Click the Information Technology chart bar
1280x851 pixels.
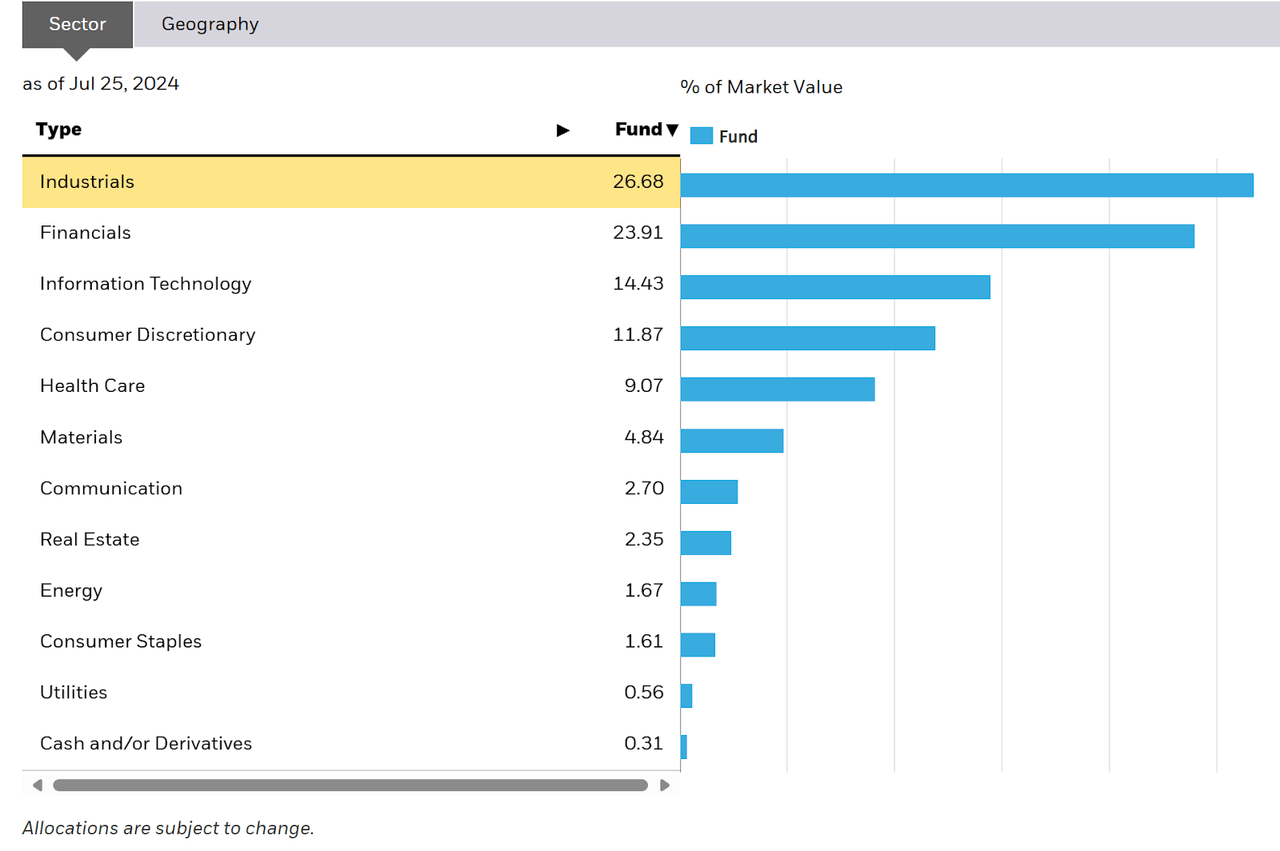click(836, 287)
